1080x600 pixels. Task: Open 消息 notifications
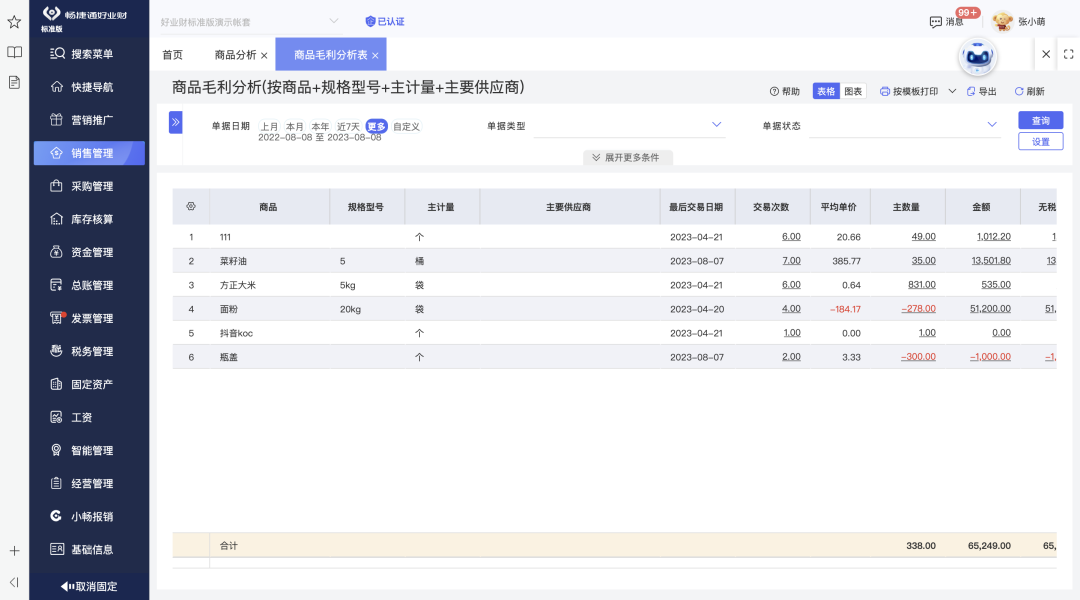(x=947, y=22)
